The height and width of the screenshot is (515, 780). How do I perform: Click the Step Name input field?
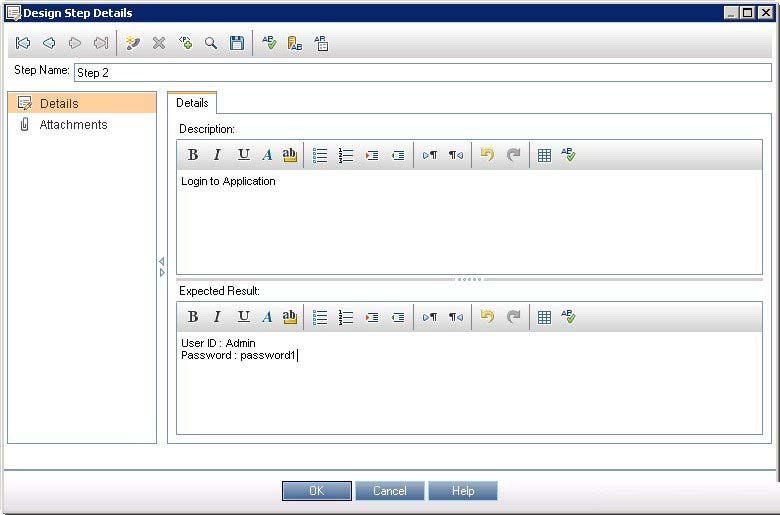(x=423, y=73)
